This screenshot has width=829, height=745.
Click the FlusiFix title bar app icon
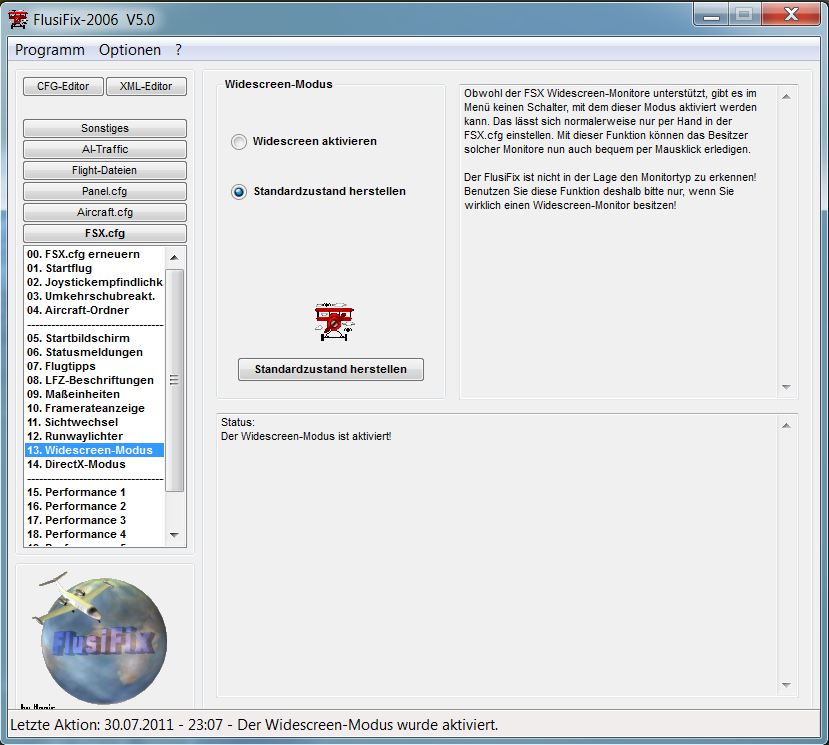click(x=17, y=20)
